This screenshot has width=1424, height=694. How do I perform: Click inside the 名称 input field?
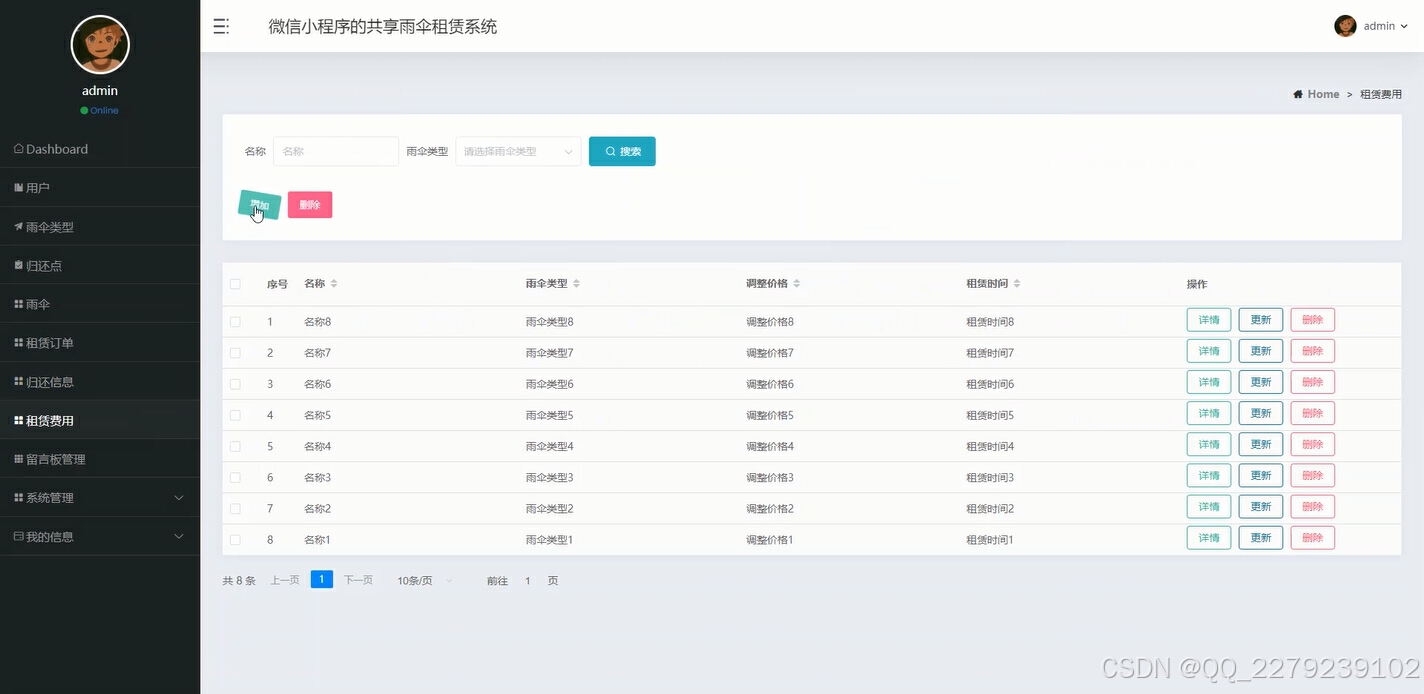[335, 151]
